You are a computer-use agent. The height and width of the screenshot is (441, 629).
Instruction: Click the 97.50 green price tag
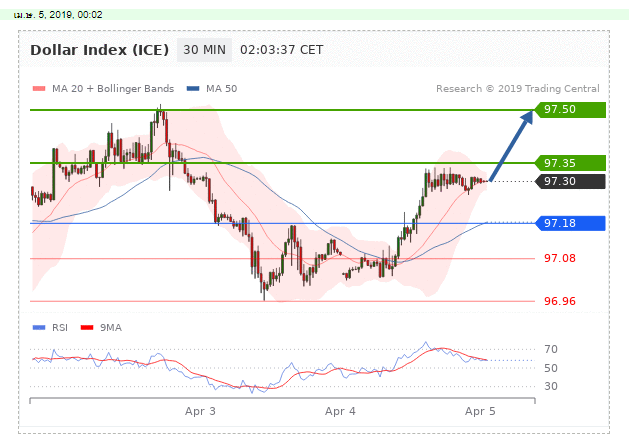[570, 110]
